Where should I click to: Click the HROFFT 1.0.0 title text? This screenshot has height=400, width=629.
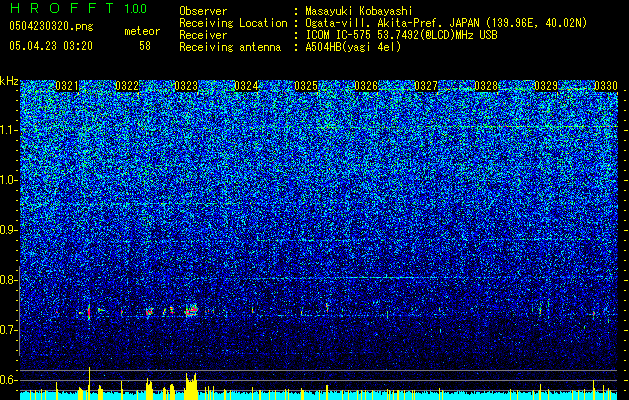pyautogui.click(x=79, y=8)
